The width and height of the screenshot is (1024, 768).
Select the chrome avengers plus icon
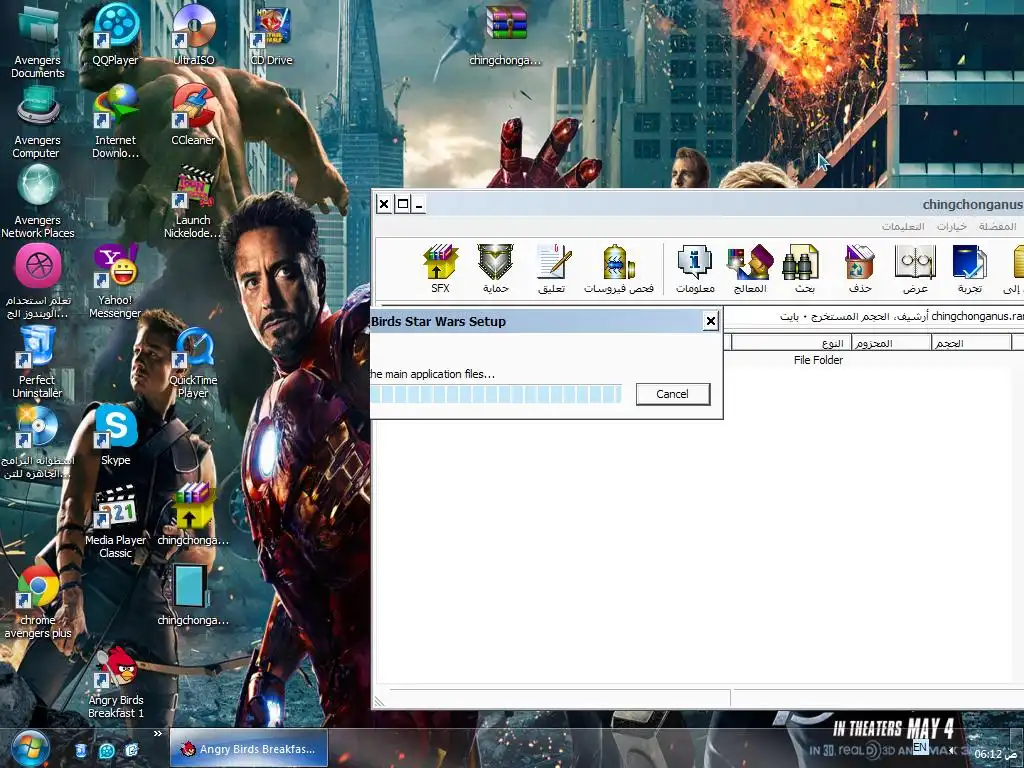tap(37, 601)
